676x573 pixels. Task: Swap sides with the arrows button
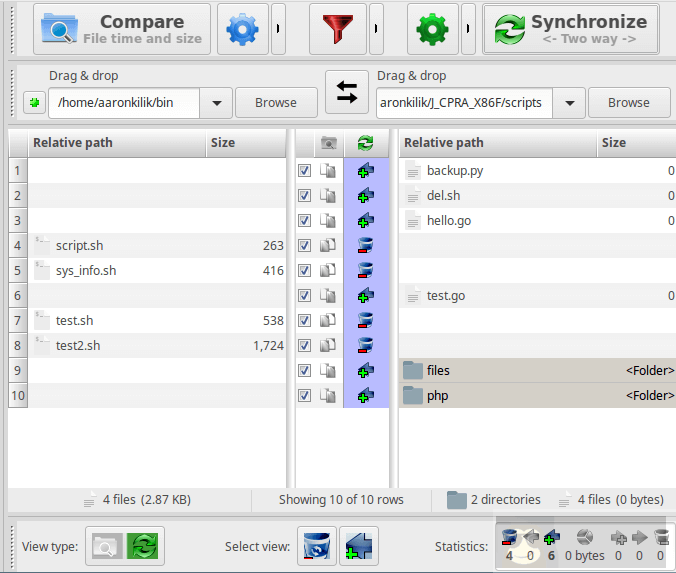tap(347, 92)
